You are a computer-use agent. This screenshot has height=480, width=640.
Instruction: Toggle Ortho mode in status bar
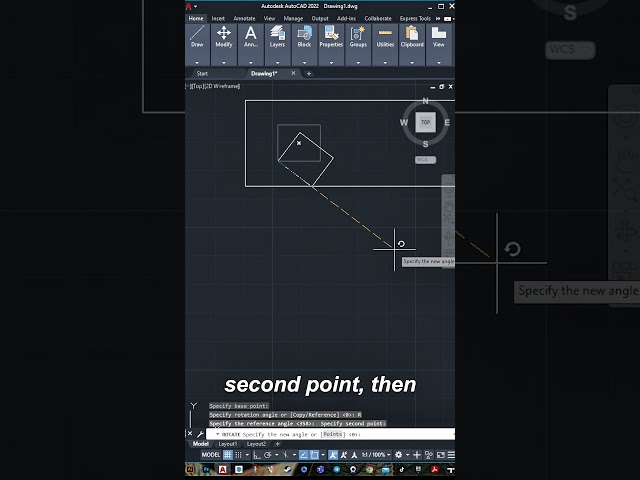coord(257,455)
